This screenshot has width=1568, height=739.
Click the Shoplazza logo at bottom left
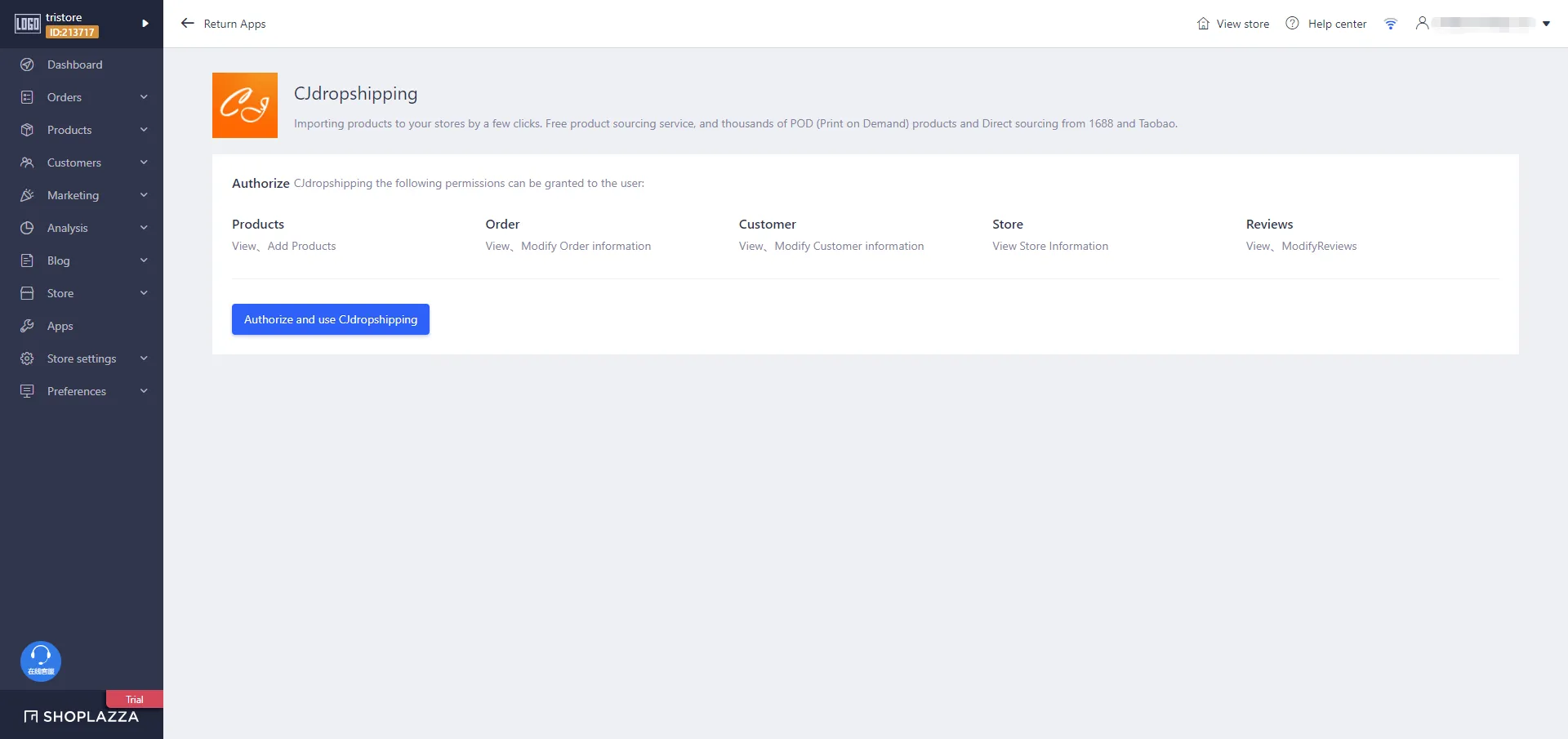(x=82, y=716)
